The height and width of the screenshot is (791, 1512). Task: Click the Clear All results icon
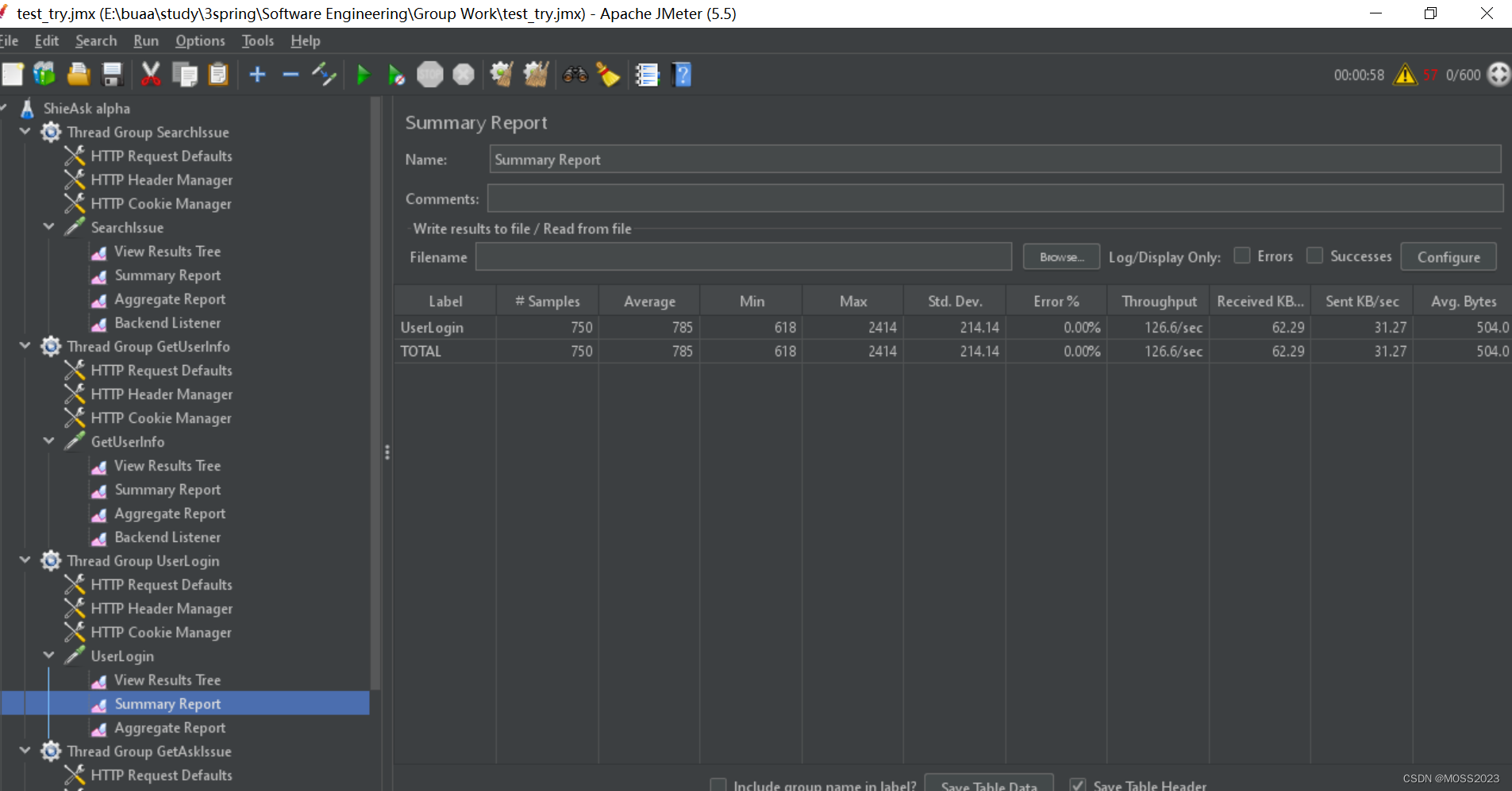(536, 75)
